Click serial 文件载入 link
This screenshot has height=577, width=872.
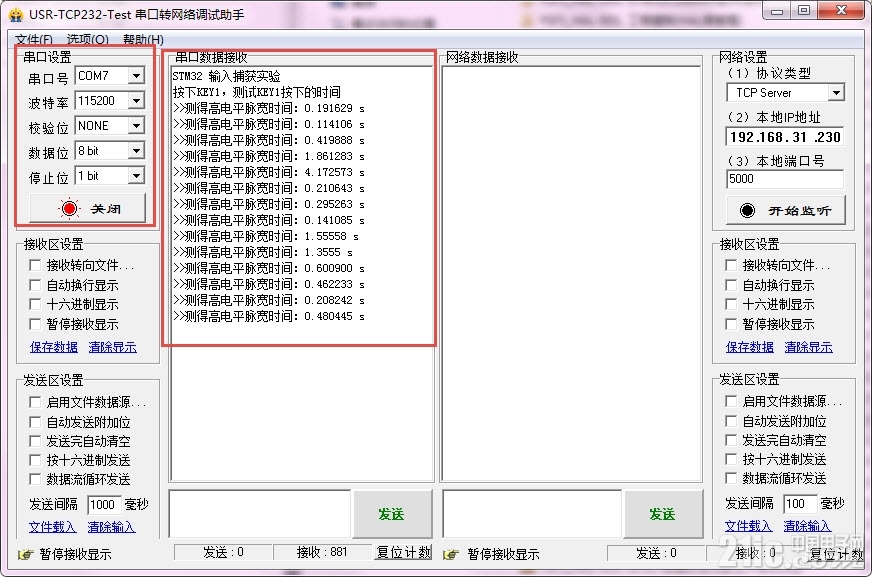(x=52, y=526)
